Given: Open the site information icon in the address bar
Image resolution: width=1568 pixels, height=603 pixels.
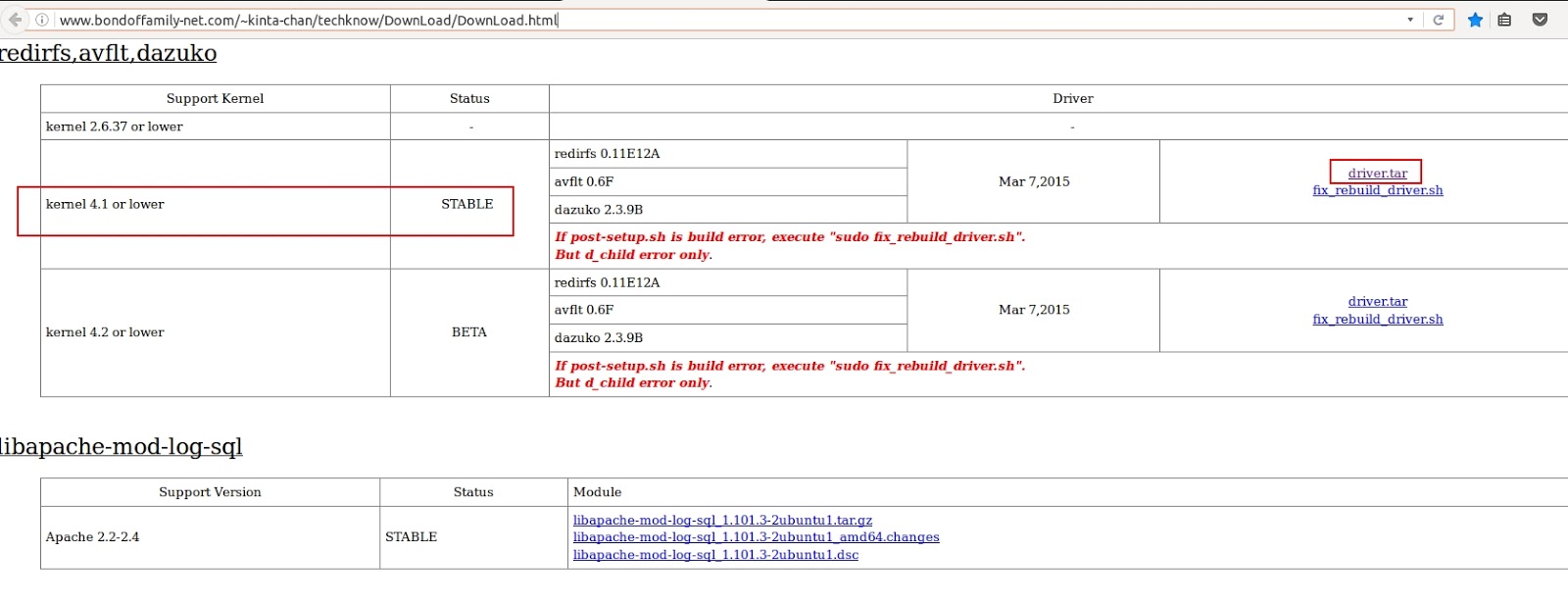Looking at the screenshot, I should pyautogui.click(x=42, y=20).
